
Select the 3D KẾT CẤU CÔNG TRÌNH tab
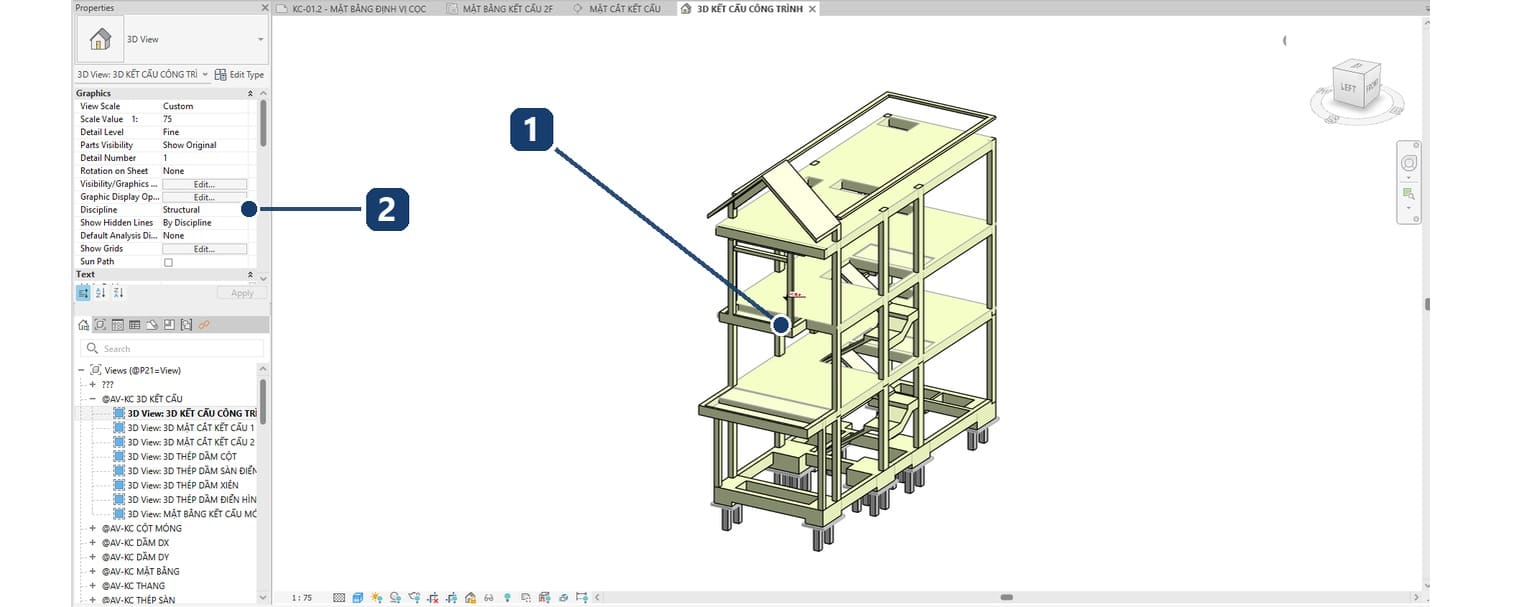[749, 9]
